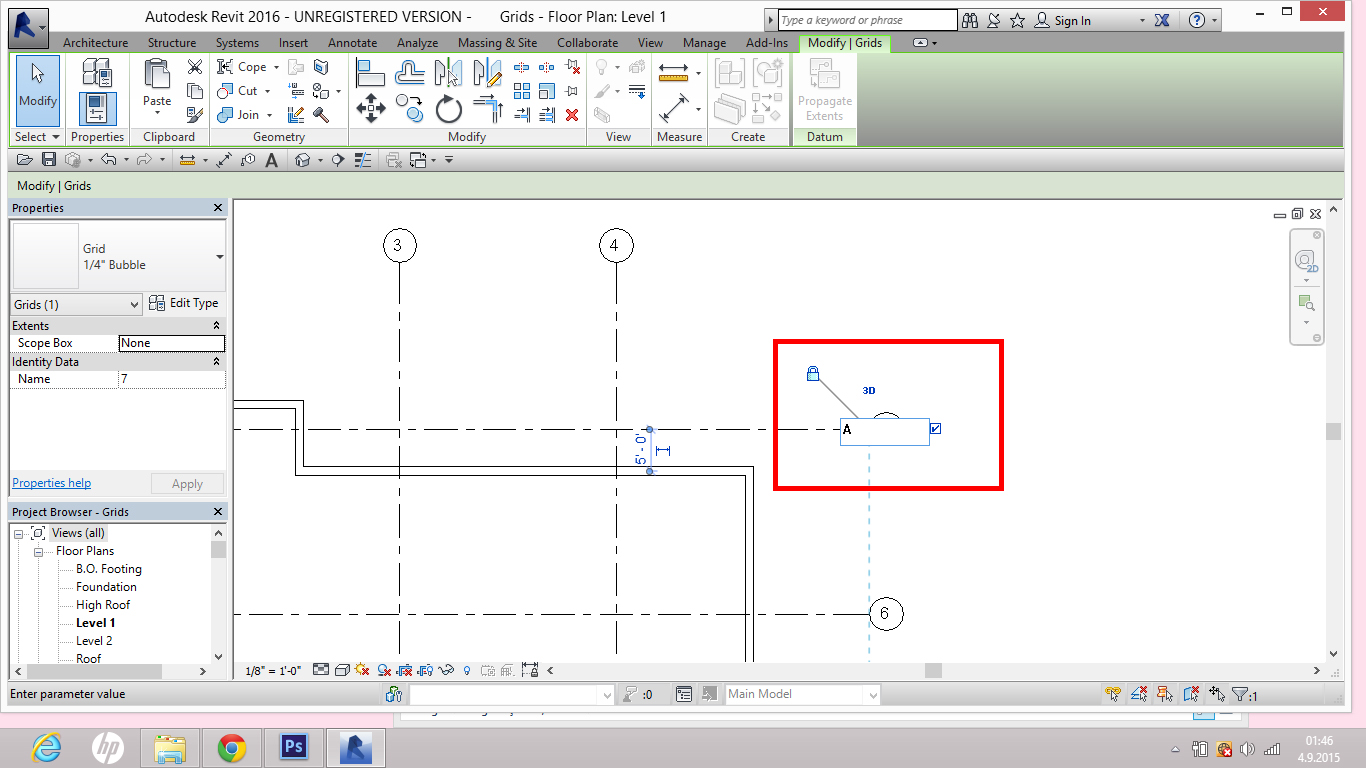This screenshot has height=768, width=1366.
Task: Open the Massing & Site tab
Action: click(x=497, y=43)
